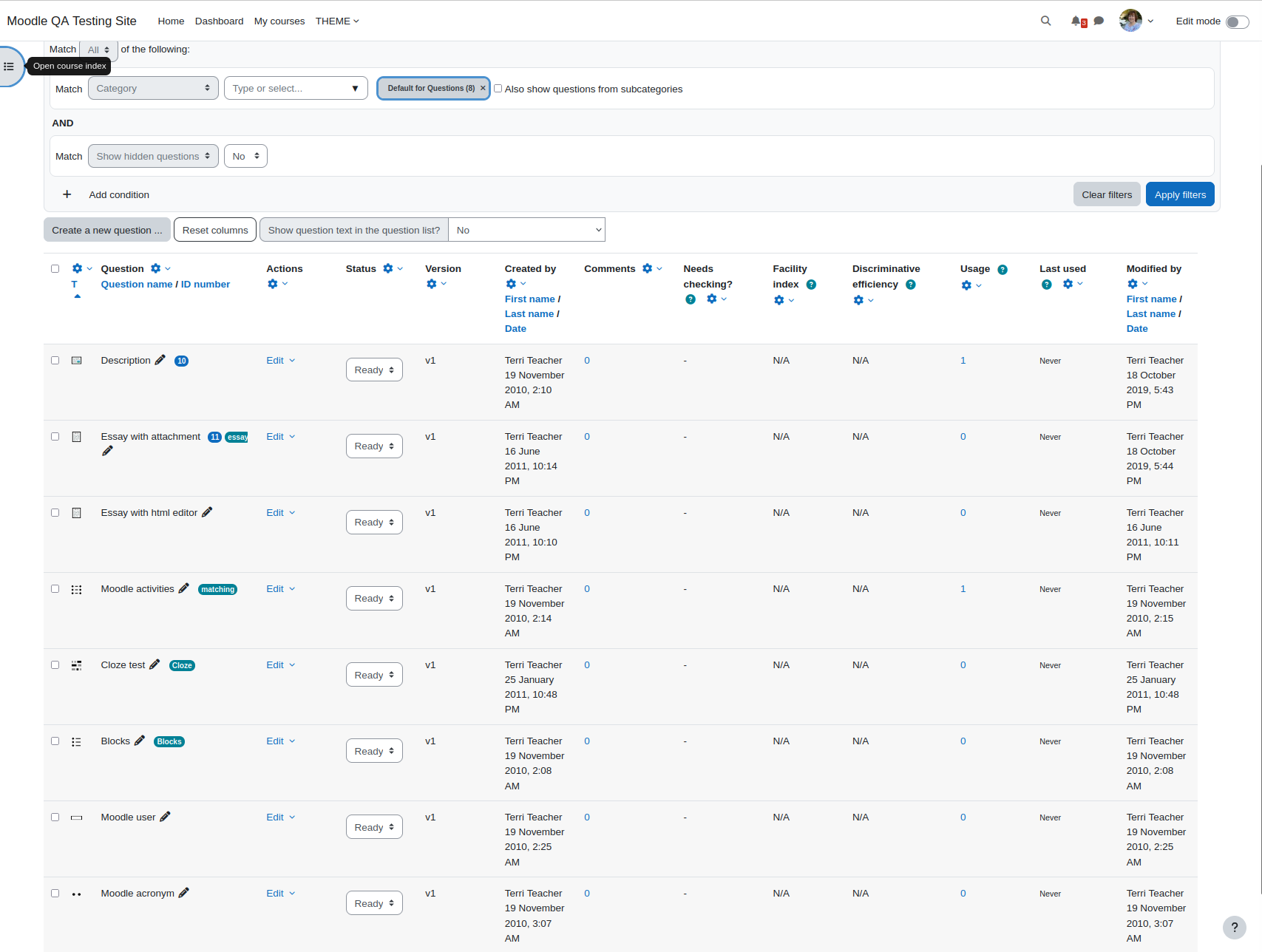Image resolution: width=1262 pixels, height=952 pixels.
Task: Open Modified by column gear settings
Action: (x=1137, y=284)
